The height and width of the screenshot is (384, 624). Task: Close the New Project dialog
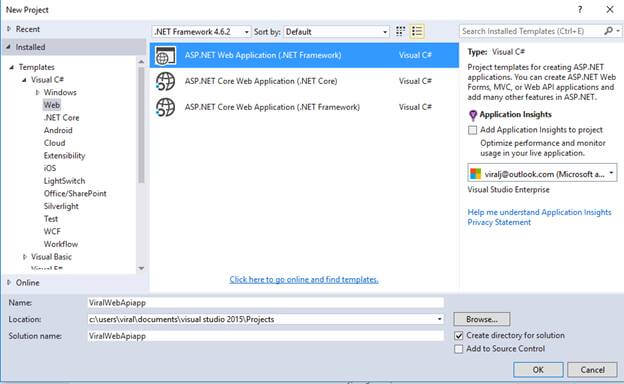pyautogui.click(x=610, y=10)
